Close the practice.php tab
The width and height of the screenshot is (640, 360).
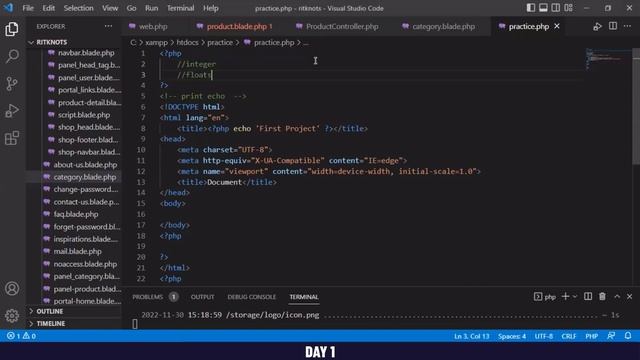[557, 26]
